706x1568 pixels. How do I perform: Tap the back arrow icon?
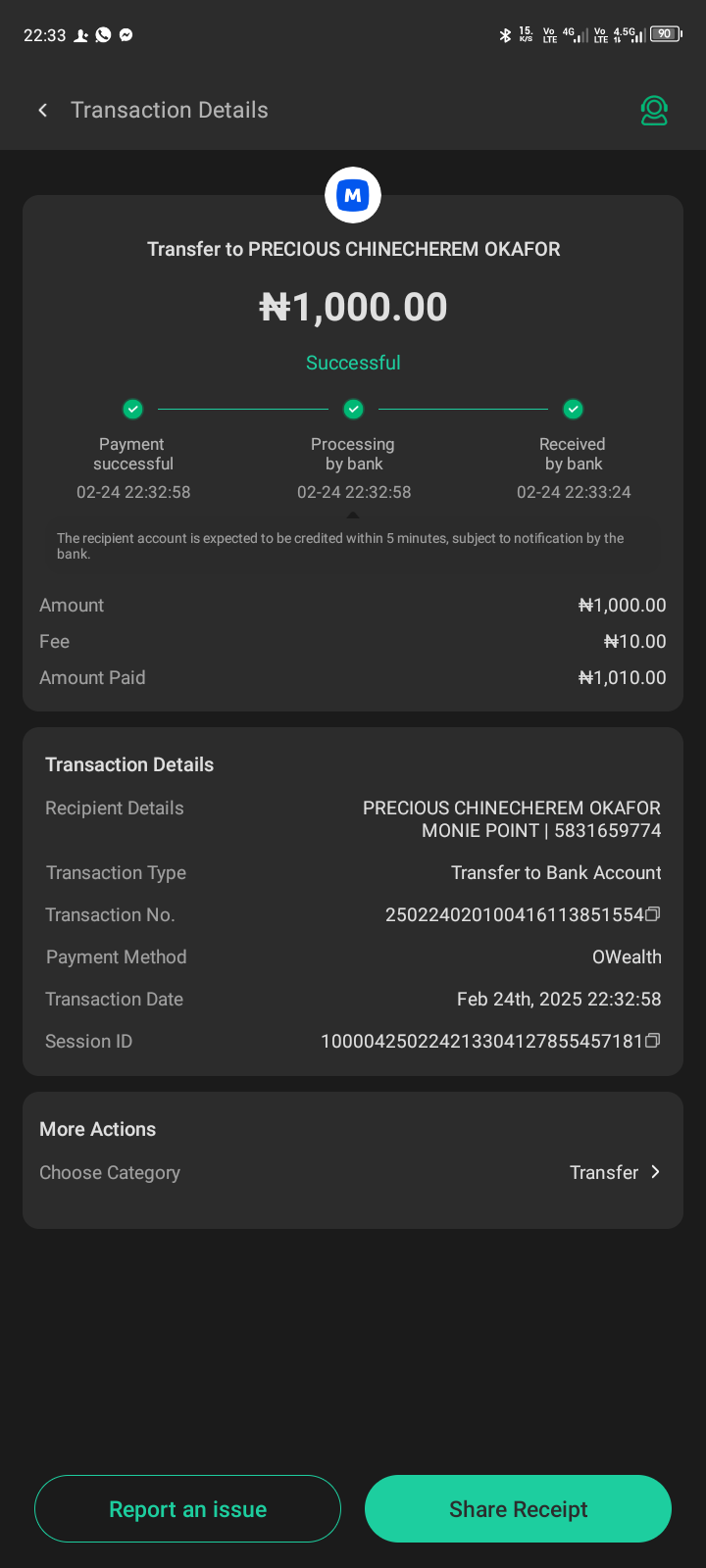[42, 111]
